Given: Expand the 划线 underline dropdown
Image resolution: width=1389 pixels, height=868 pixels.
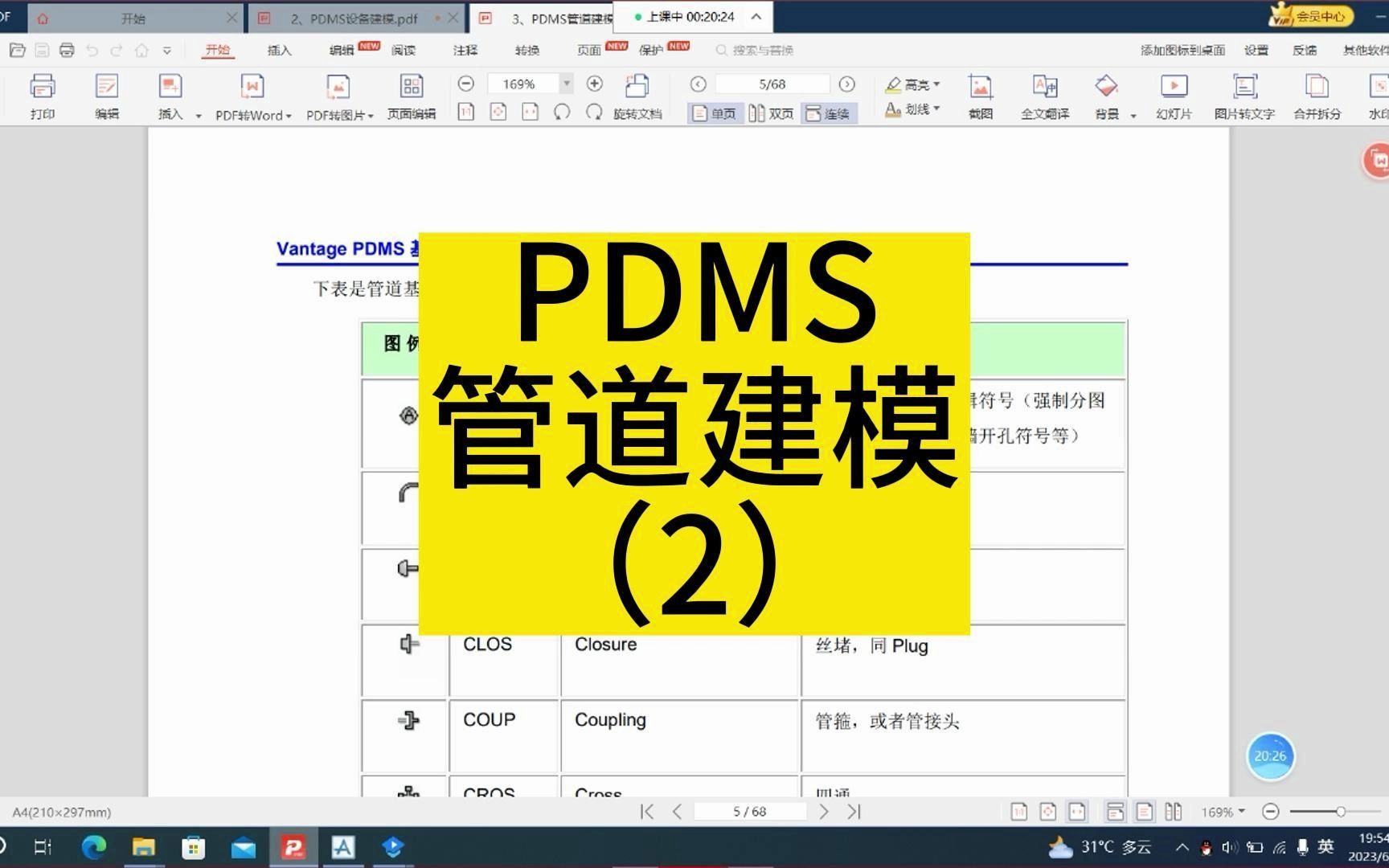Looking at the screenshot, I should [936, 108].
